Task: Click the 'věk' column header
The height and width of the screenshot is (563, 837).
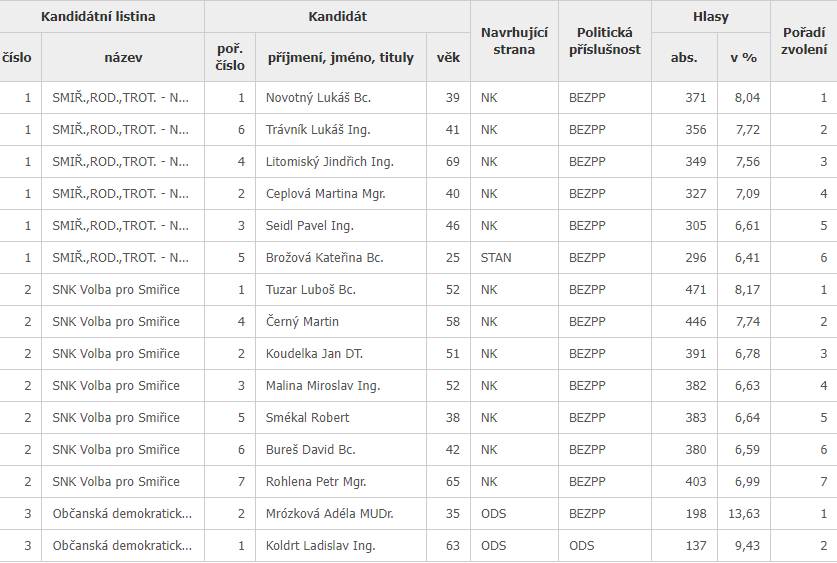Action: 448,57
